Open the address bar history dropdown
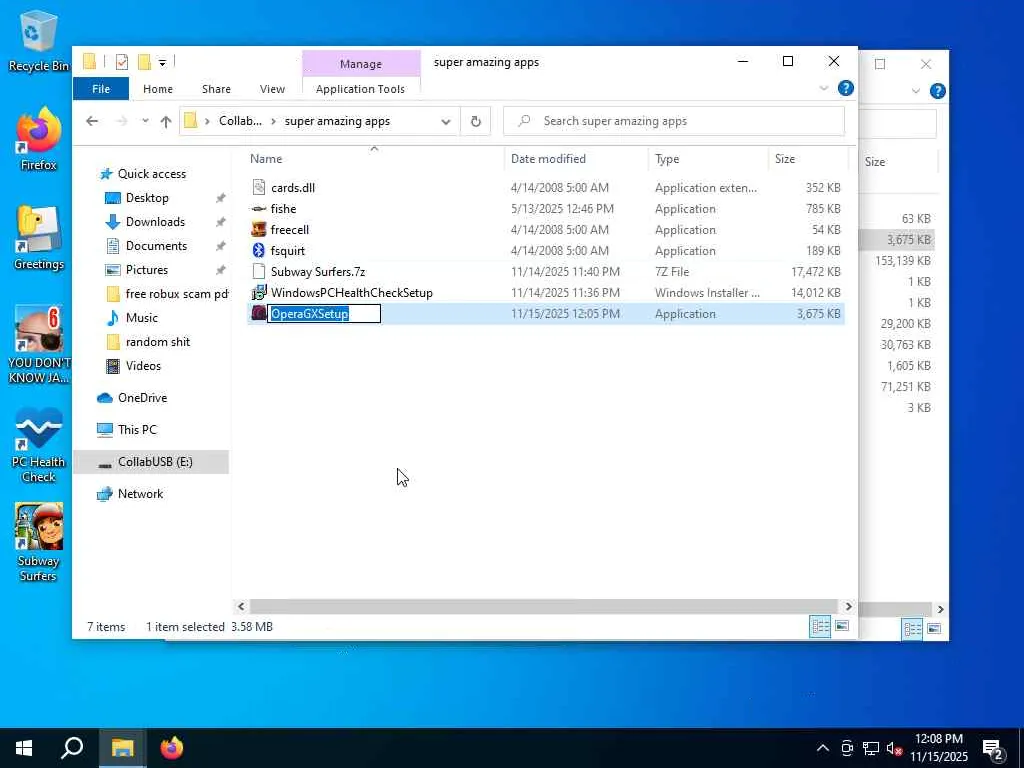Screen dimensions: 1024x768 click(x=445, y=121)
